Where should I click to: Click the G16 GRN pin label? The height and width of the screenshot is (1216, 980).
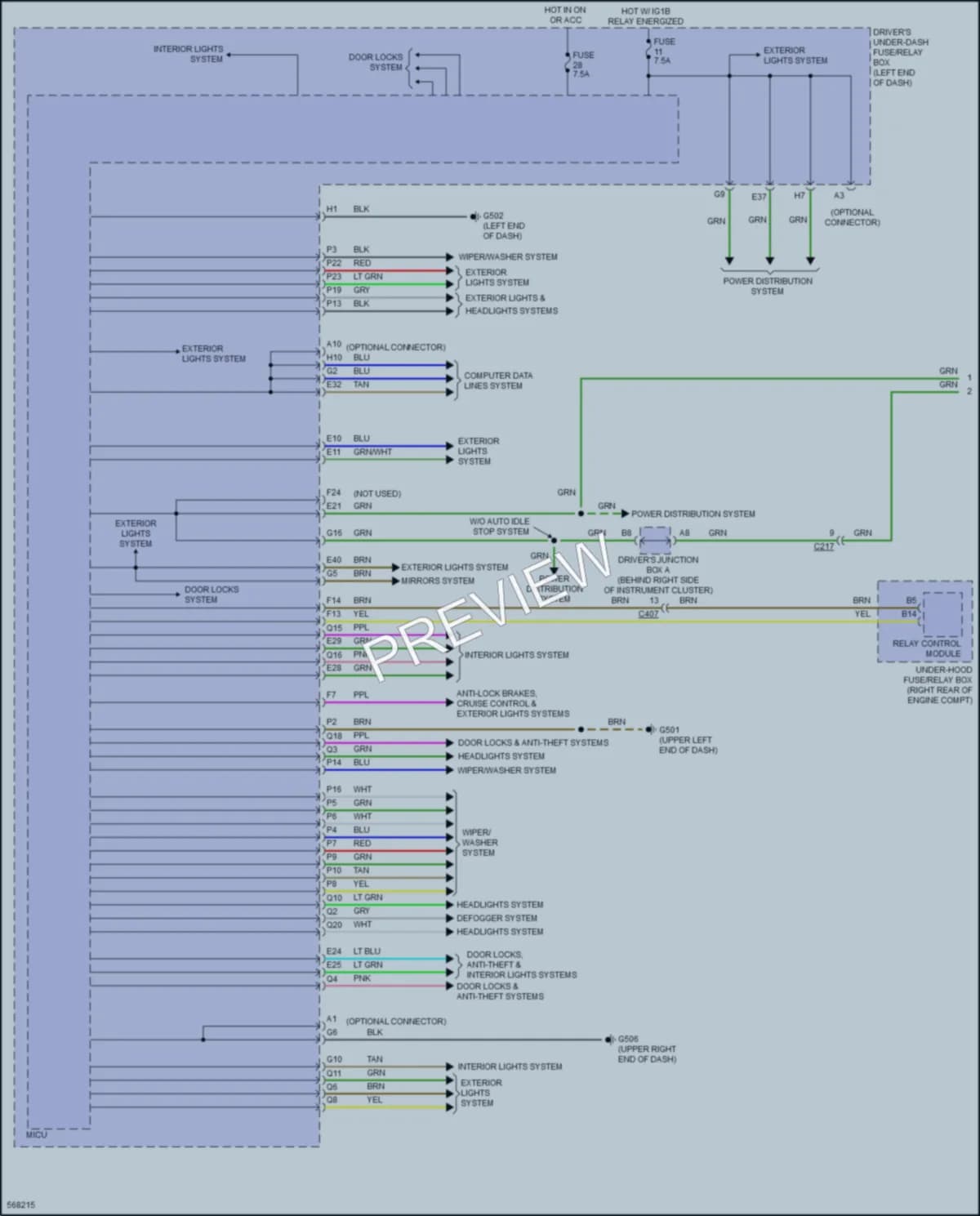[x=349, y=533]
